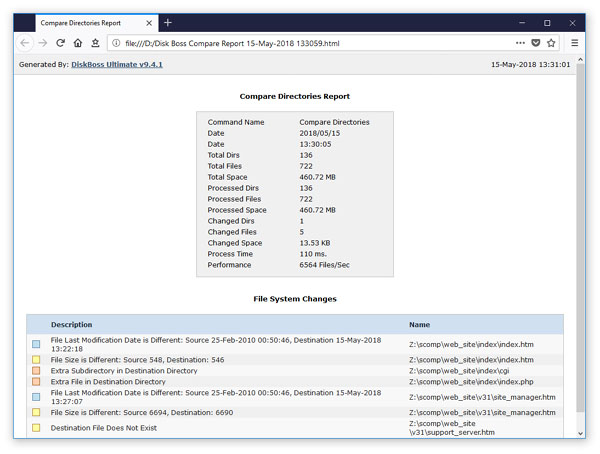Reload the page with the refresh icon
Image resolution: width=600 pixels, height=454 pixels.
tap(60, 43)
